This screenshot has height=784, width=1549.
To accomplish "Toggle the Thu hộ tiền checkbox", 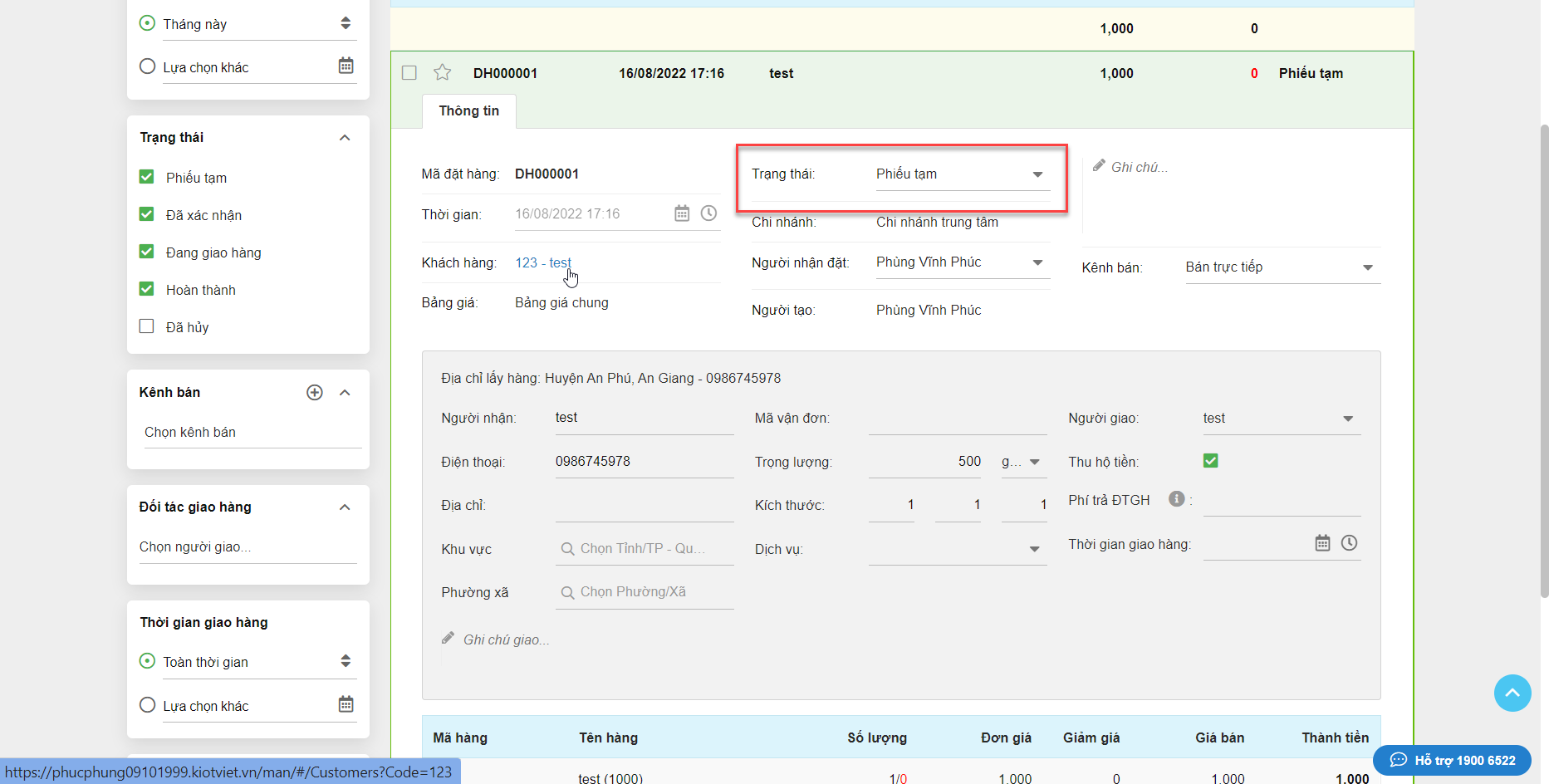I will (x=1210, y=461).
